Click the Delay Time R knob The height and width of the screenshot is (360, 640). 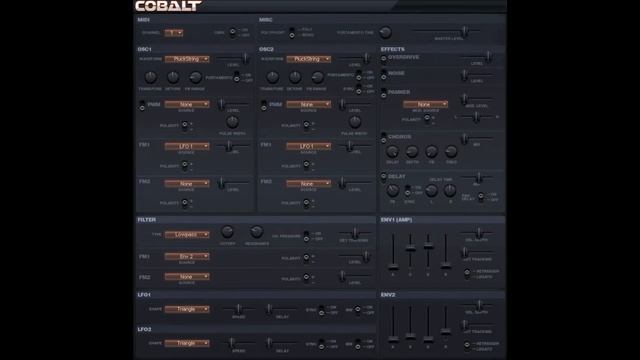pos(450,190)
